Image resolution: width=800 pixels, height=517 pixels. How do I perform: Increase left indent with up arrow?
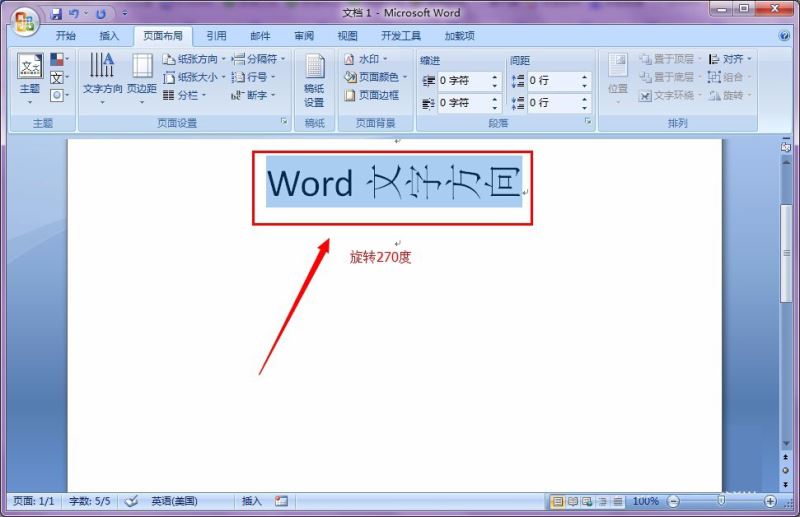point(495,77)
